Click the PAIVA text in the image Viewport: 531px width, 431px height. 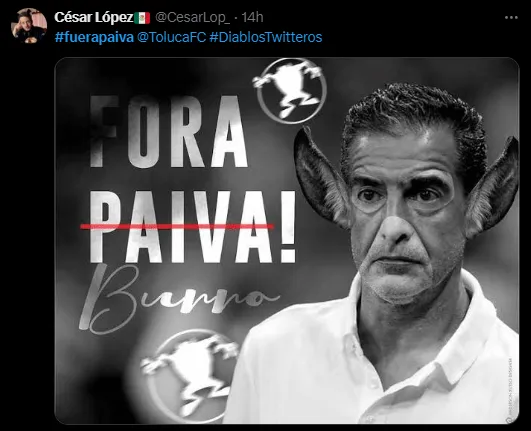182,227
